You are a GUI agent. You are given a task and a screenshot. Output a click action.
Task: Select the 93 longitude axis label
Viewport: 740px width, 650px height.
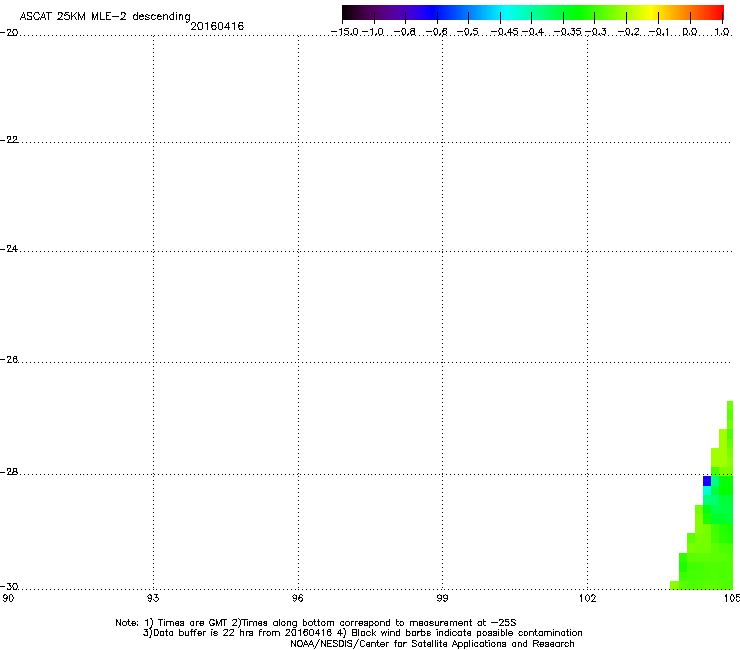click(x=153, y=599)
